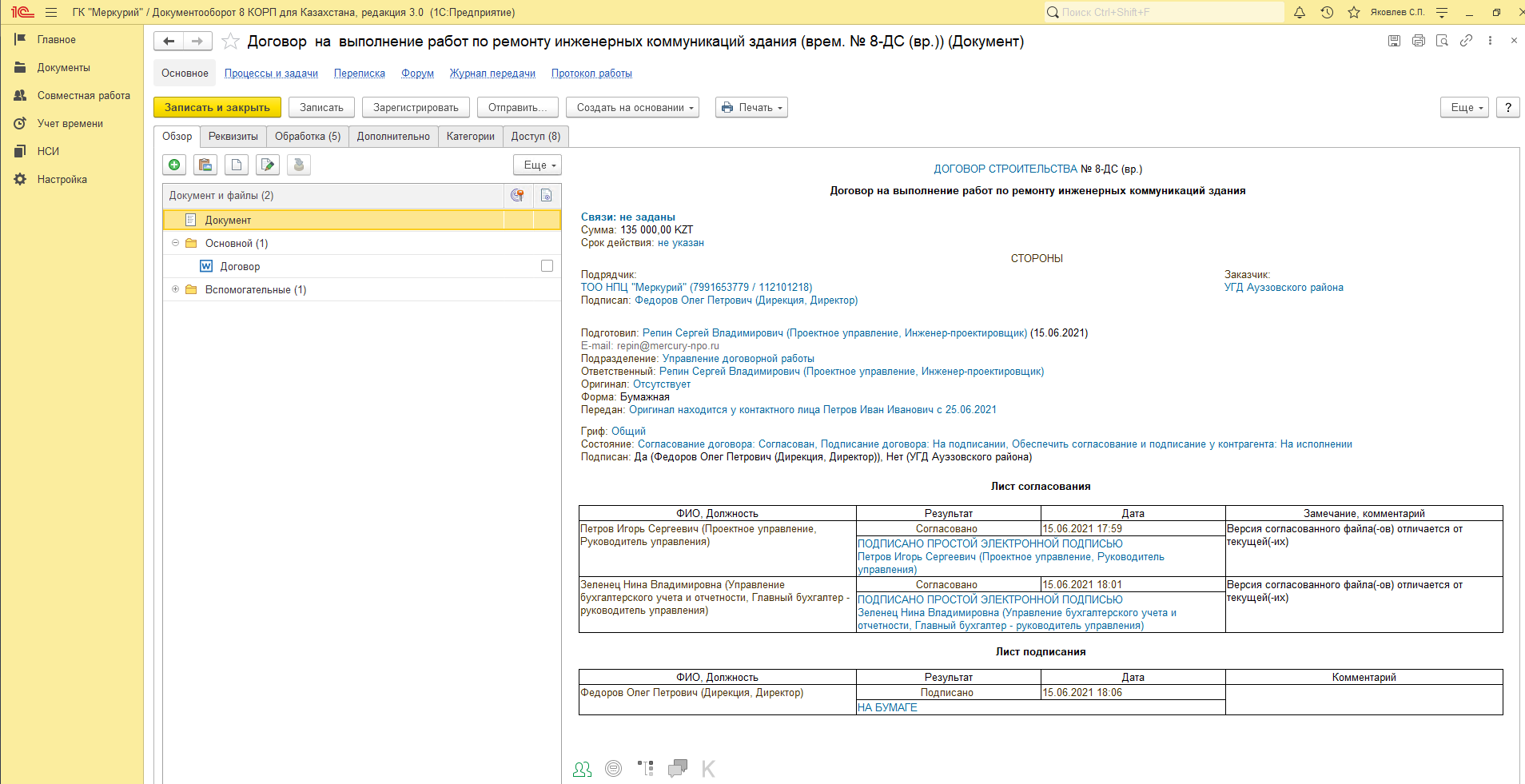
Task: Click the printer icon in document header
Action: (1418, 41)
